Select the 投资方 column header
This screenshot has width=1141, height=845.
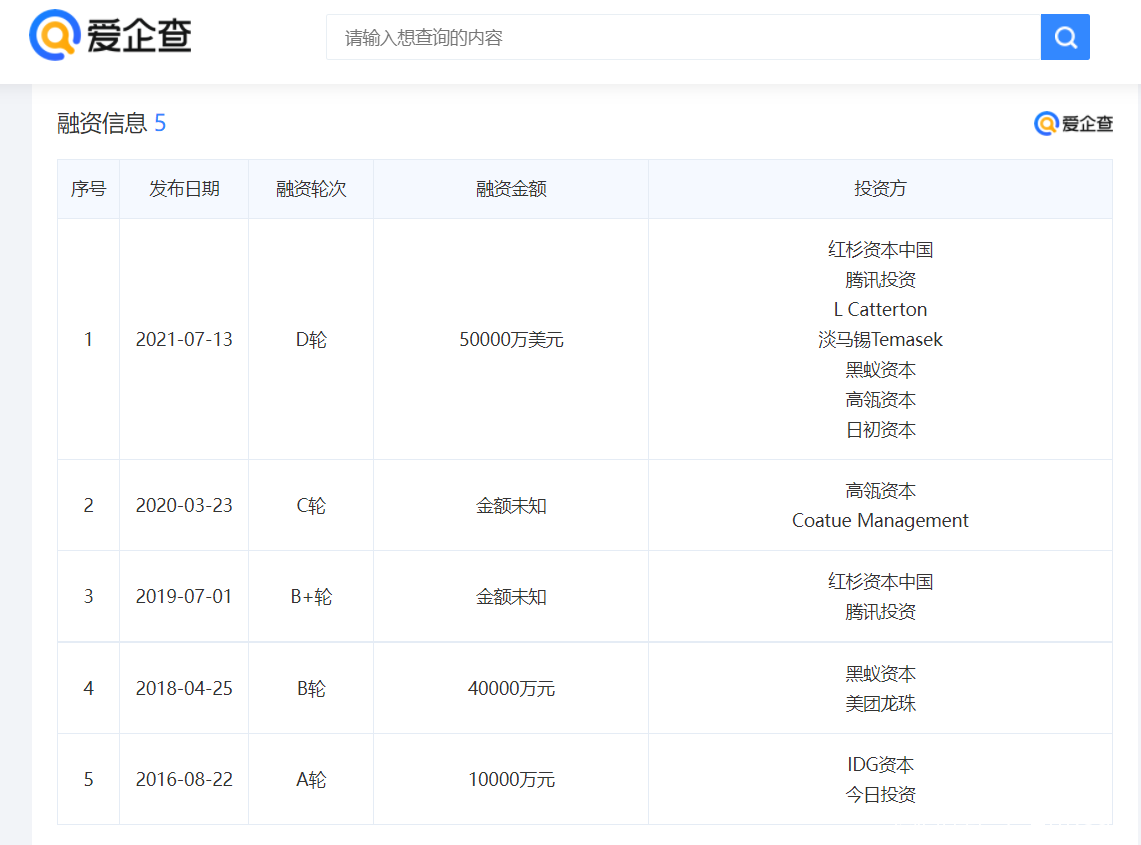pyautogui.click(x=880, y=189)
